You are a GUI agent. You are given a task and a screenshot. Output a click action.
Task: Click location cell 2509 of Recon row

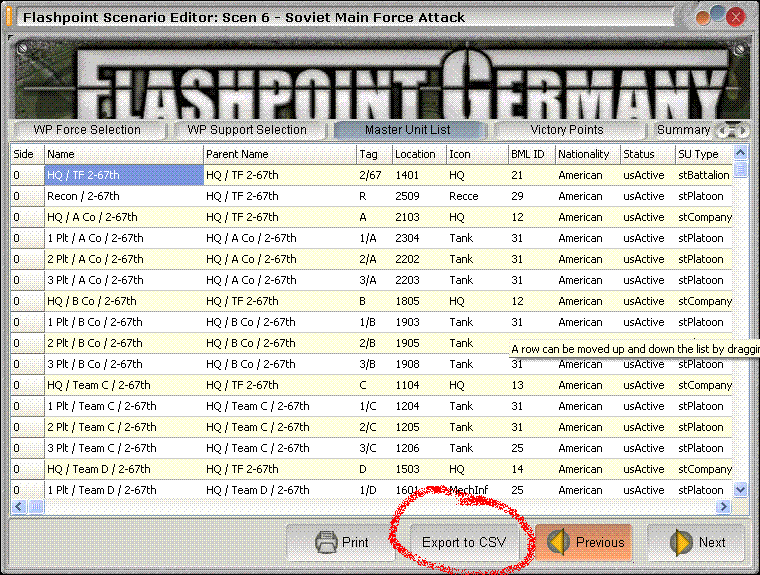click(419, 196)
